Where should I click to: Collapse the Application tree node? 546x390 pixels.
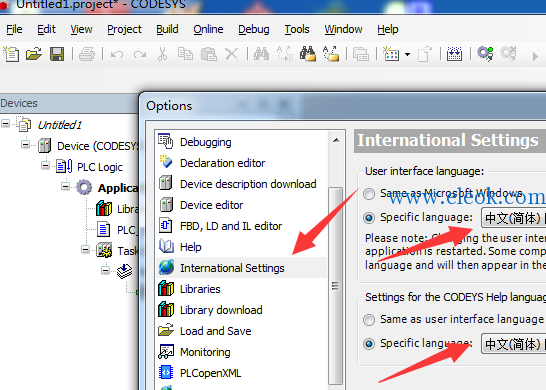pyautogui.click(x=65, y=186)
